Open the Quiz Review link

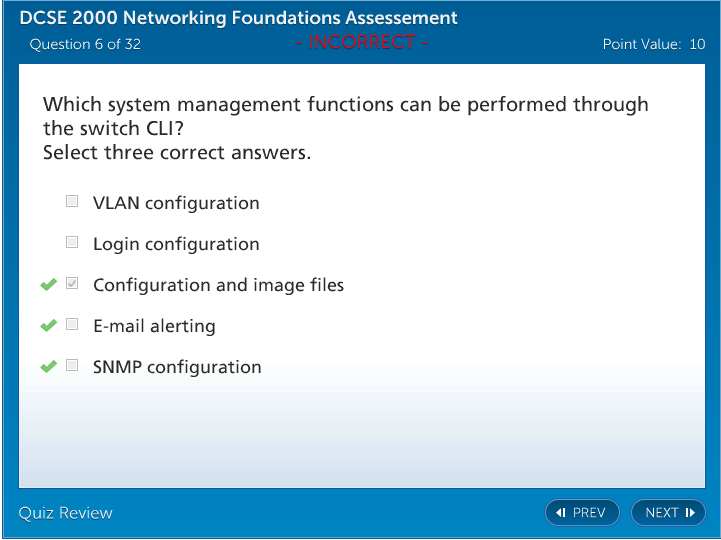66,513
